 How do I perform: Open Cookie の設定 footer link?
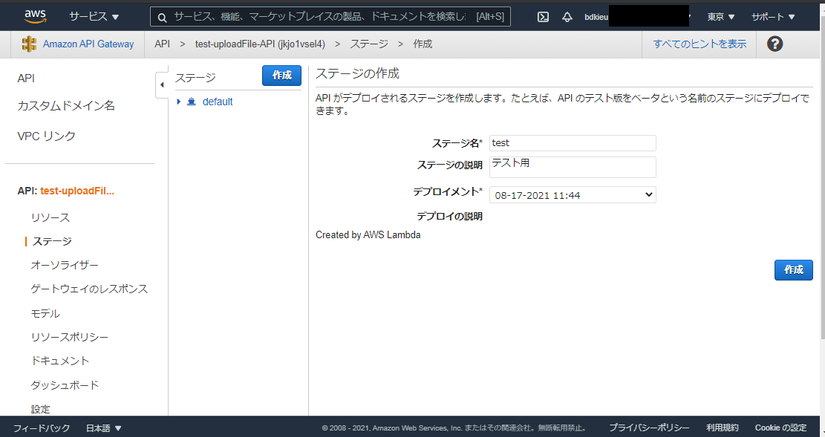(781, 428)
